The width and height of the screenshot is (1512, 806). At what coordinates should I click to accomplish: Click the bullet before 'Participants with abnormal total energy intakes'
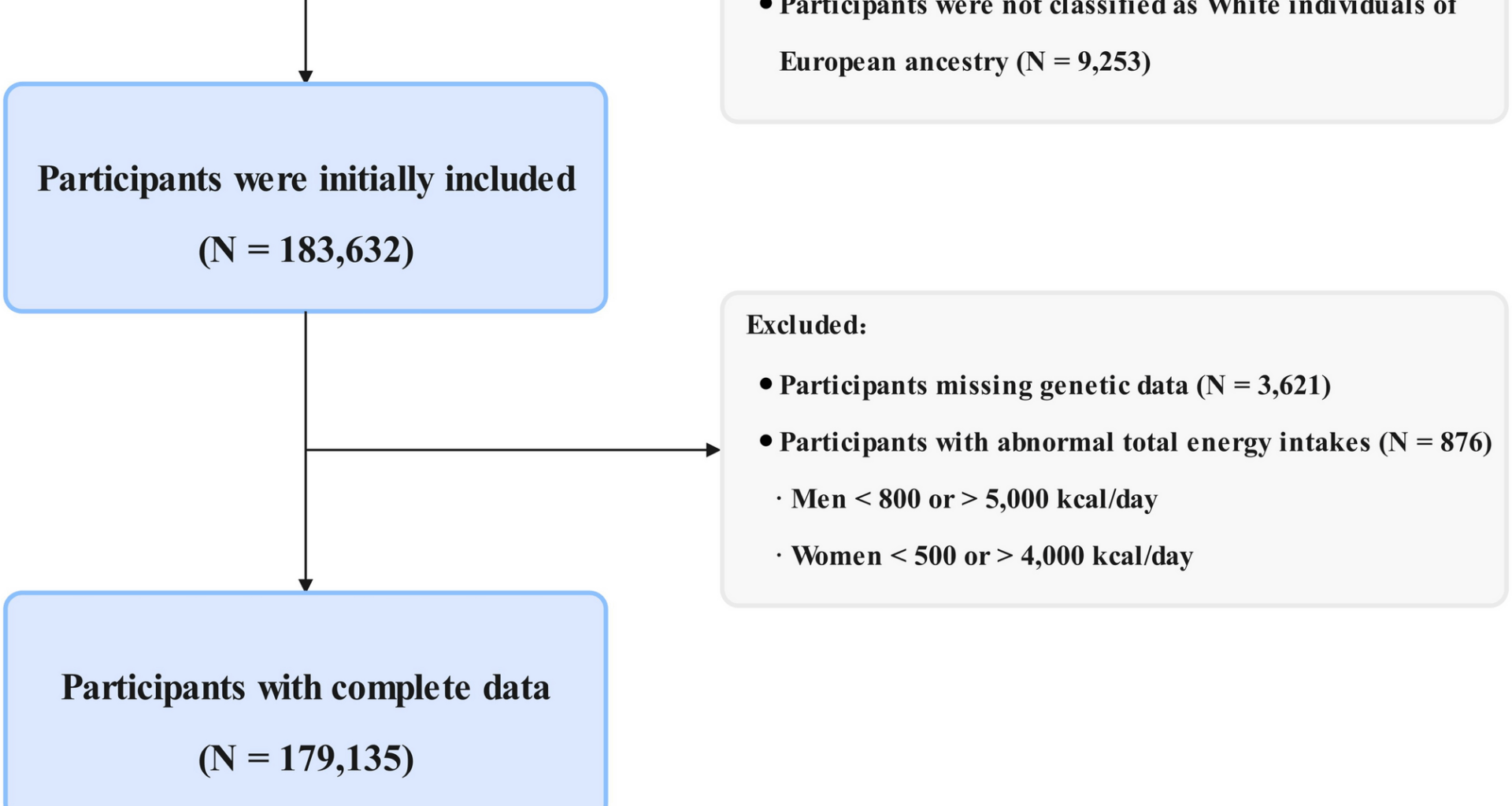[x=765, y=441]
